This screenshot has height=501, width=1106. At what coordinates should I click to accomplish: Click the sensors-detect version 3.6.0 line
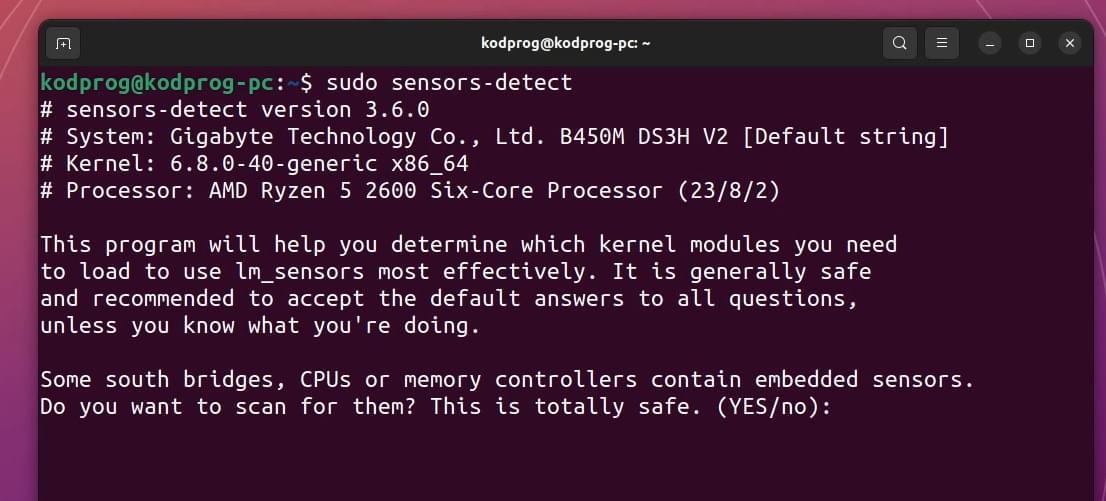pos(235,110)
